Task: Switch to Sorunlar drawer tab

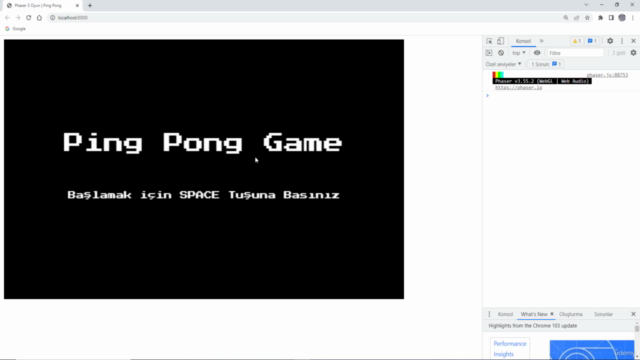Action: point(603,314)
